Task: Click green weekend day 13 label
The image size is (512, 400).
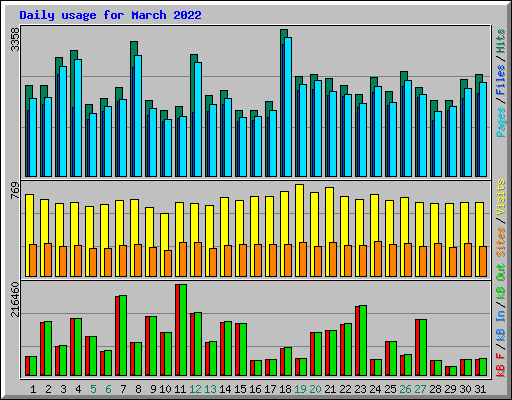Action: click(210, 389)
